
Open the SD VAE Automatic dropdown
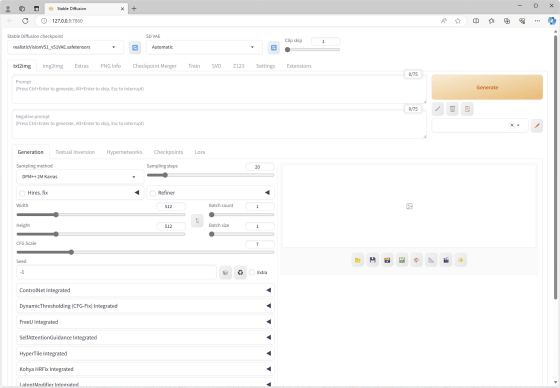204,47
